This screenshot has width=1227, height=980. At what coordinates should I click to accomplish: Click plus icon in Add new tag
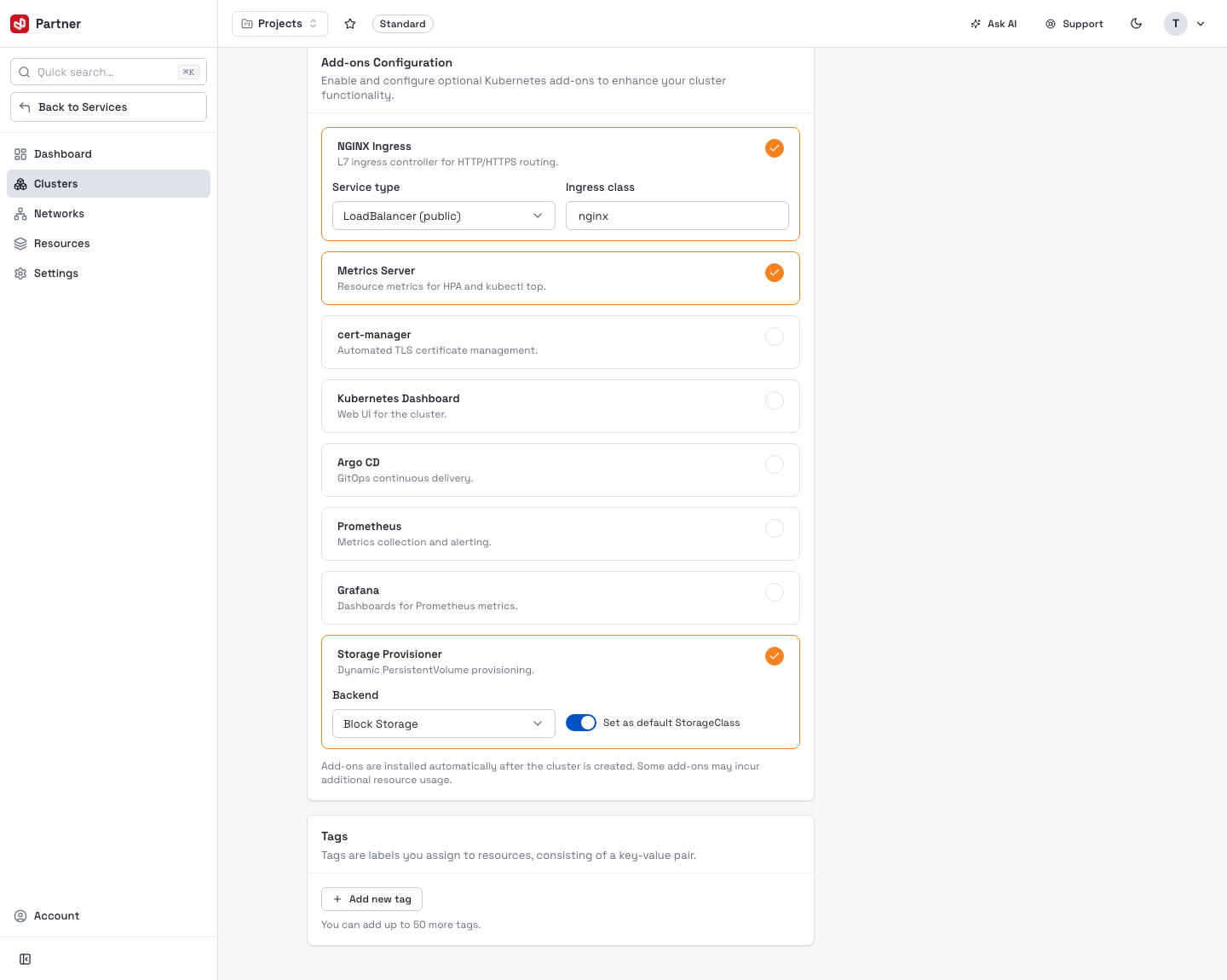point(337,899)
